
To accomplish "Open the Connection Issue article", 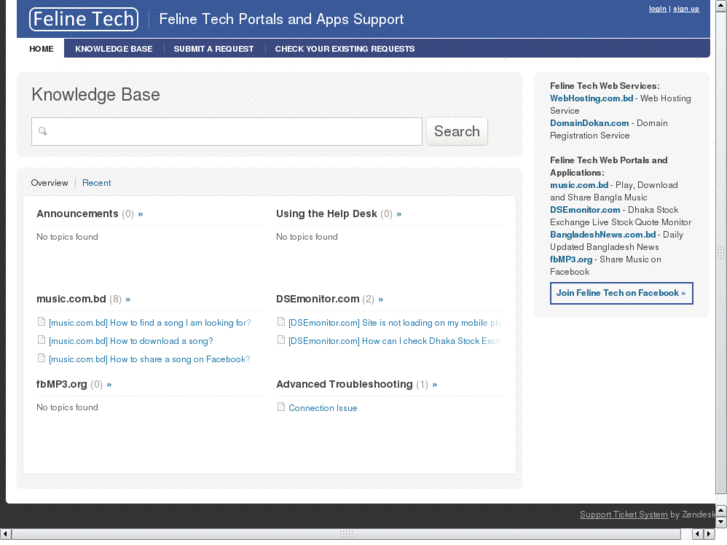I will click(x=323, y=408).
